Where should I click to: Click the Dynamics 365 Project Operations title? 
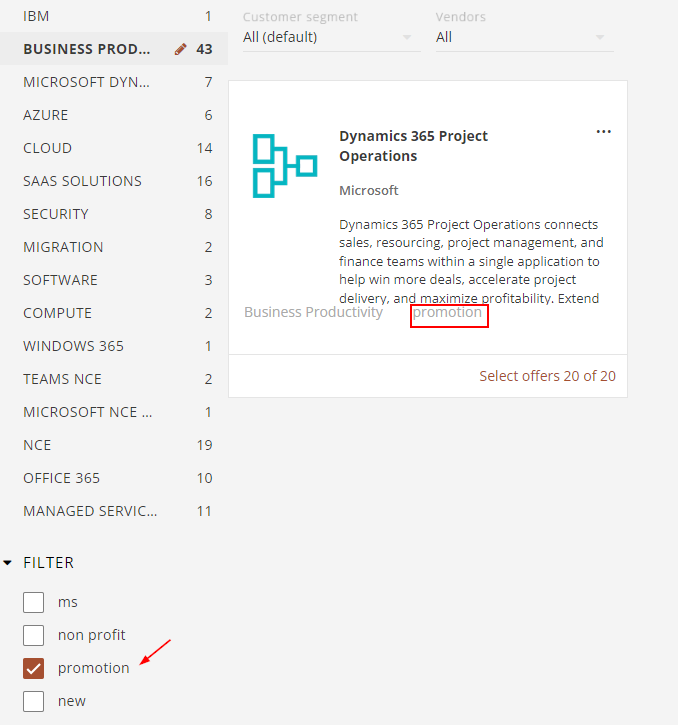(x=413, y=146)
